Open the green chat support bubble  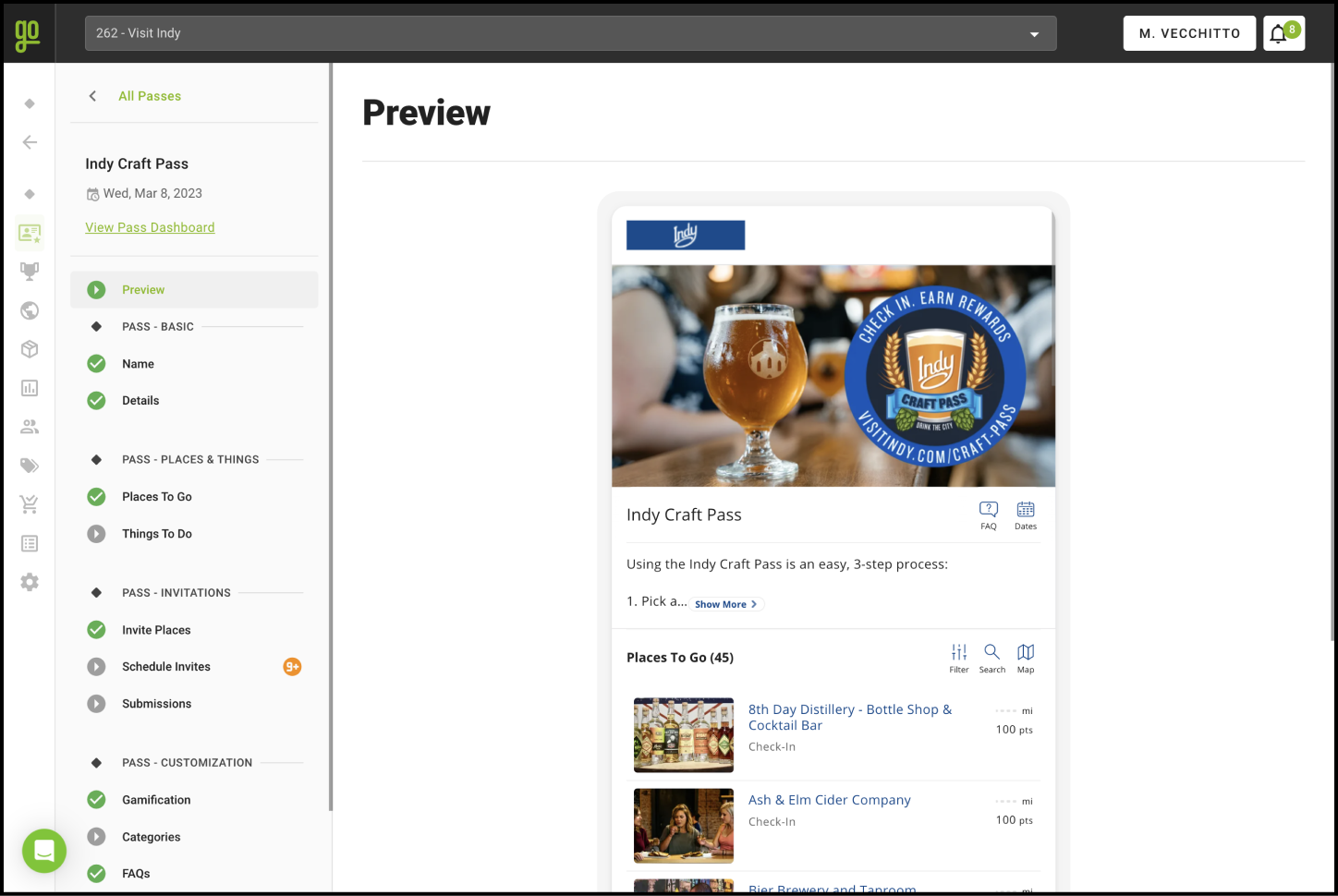[44, 851]
